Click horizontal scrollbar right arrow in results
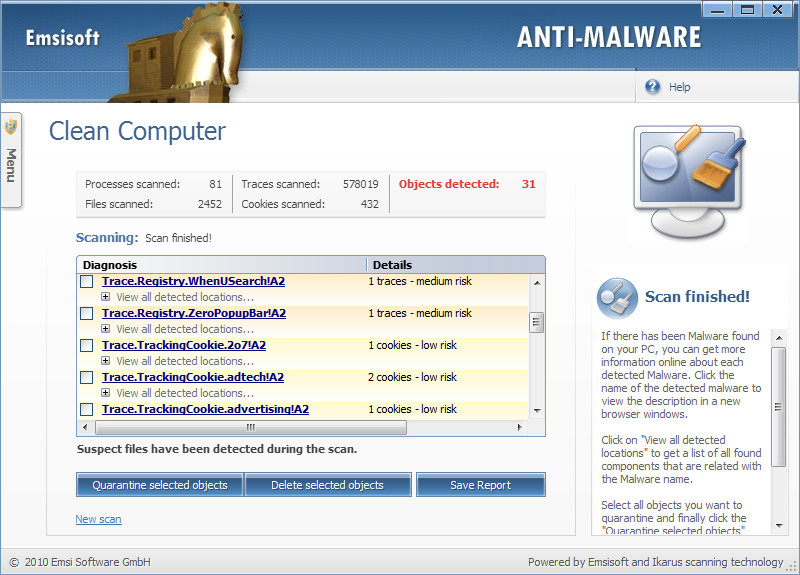This screenshot has width=800, height=575. pos(519,427)
